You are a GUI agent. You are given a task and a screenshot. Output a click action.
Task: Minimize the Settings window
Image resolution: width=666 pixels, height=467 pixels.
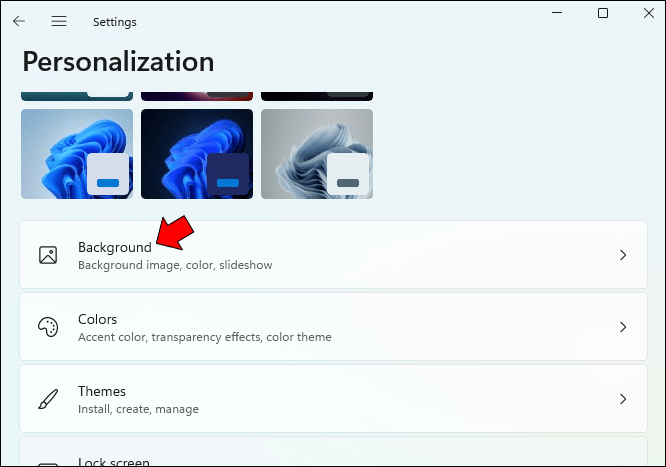[557, 13]
